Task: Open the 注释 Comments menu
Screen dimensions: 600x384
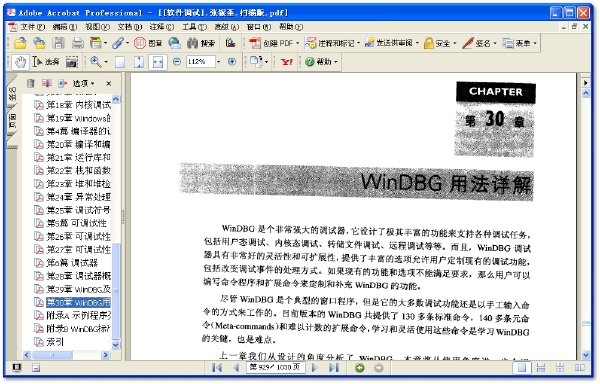Action: [x=161, y=26]
